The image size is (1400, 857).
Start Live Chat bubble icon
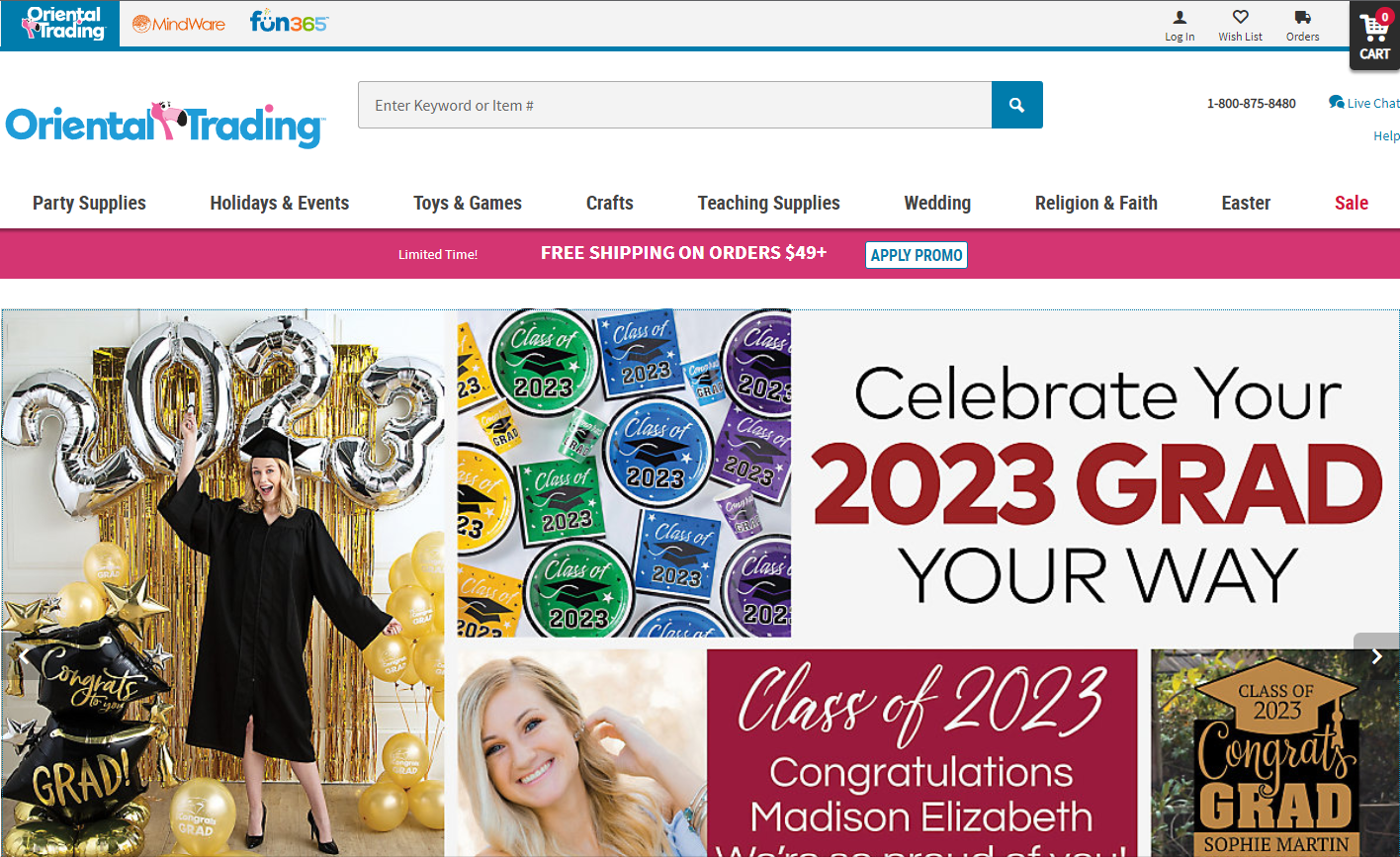(x=1336, y=102)
